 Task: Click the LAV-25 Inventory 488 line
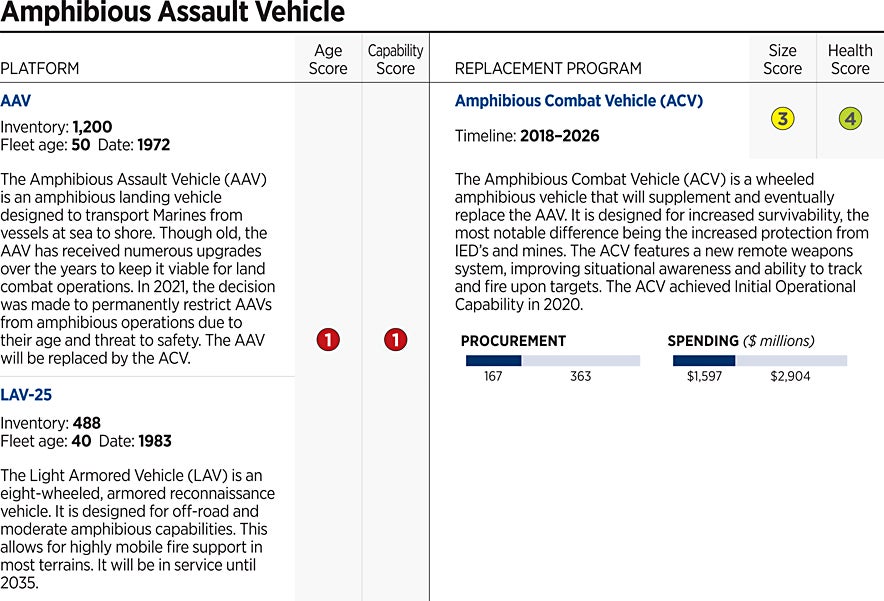coord(50,423)
